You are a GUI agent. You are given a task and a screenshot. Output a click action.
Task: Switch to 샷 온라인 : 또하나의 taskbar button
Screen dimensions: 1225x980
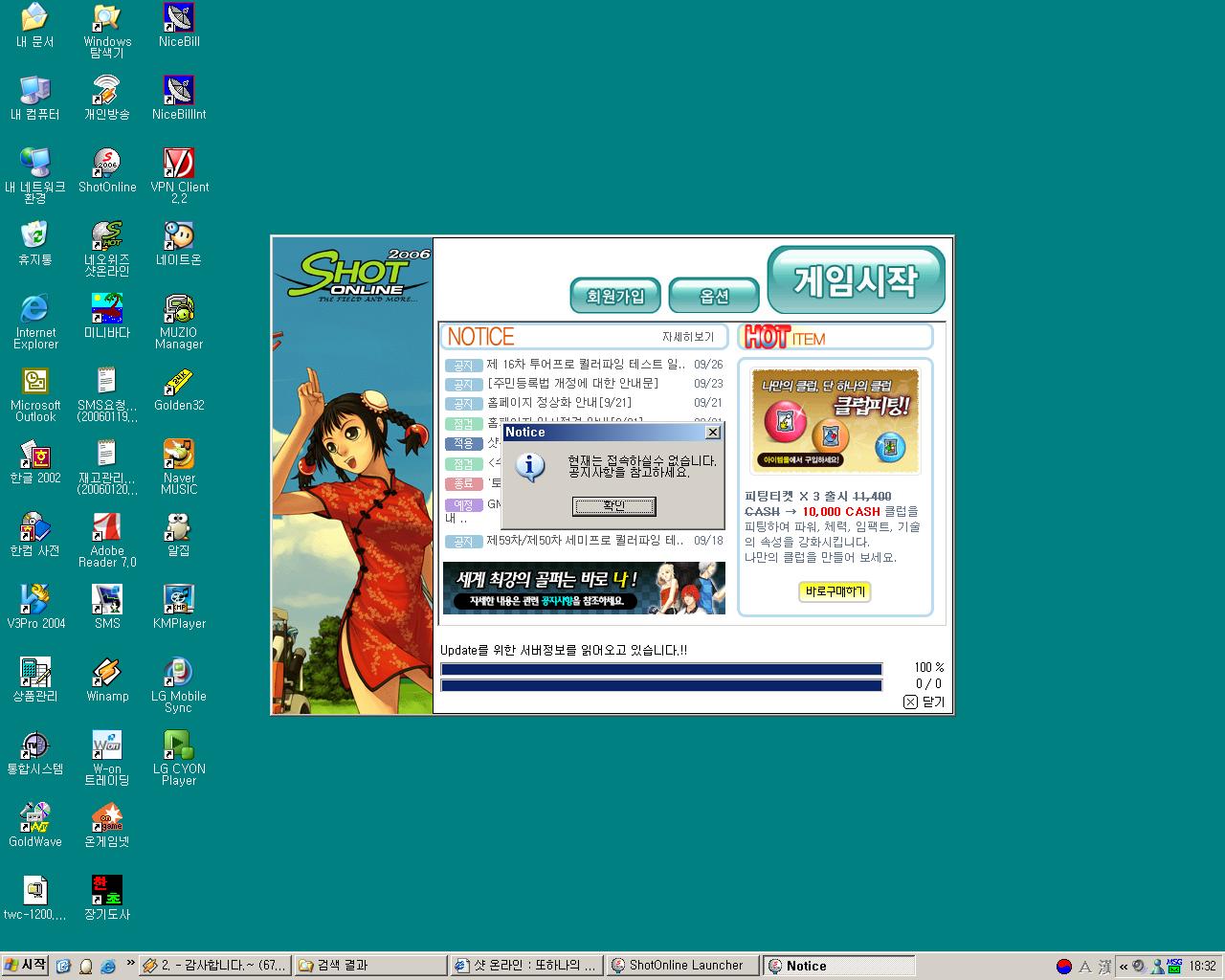[x=526, y=966]
